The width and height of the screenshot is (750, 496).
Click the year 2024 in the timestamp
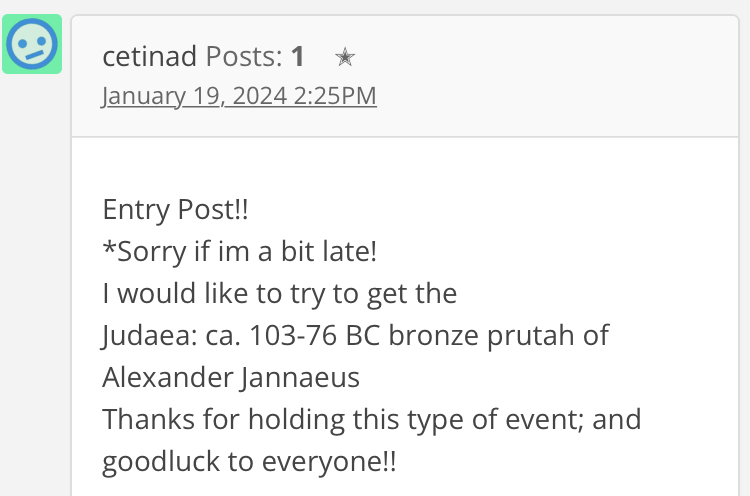pyautogui.click(x=260, y=96)
